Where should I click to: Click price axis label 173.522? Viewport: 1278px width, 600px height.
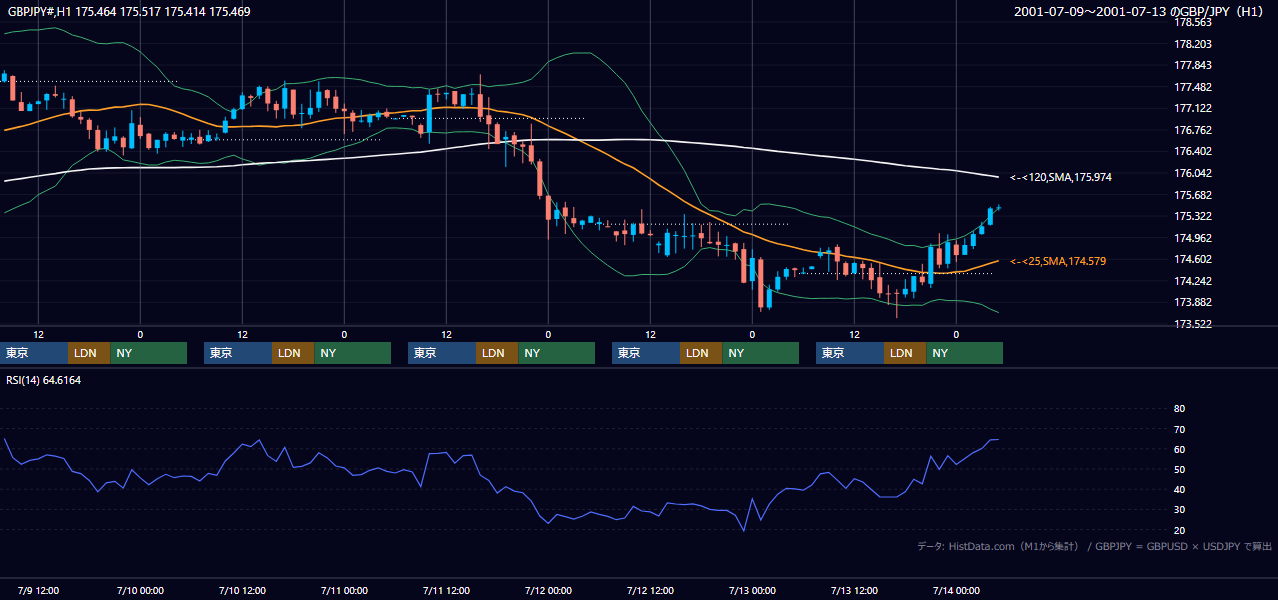[1193, 324]
